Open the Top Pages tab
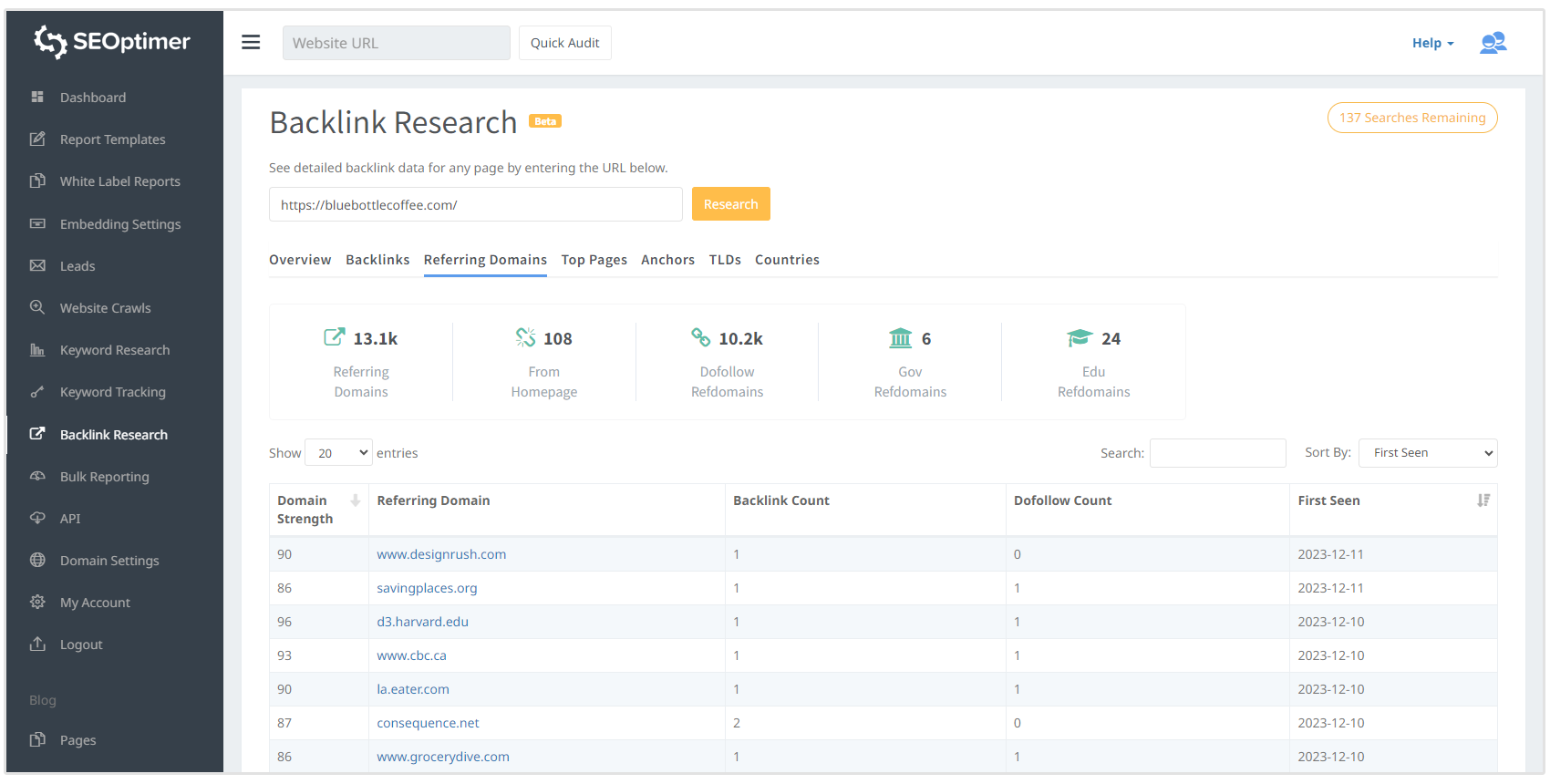This screenshot has height=784, width=1550. pos(594,260)
